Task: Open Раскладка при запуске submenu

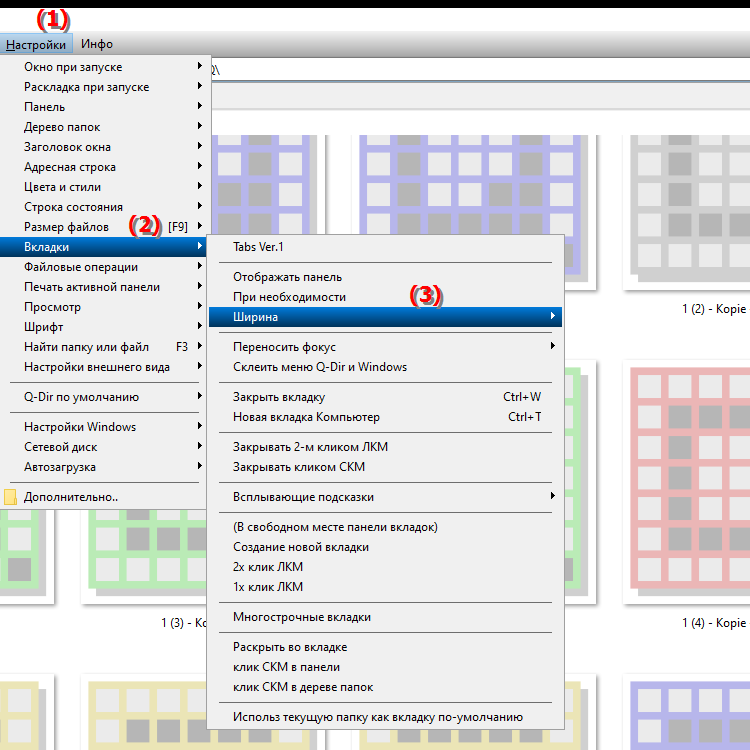Action: (104, 87)
